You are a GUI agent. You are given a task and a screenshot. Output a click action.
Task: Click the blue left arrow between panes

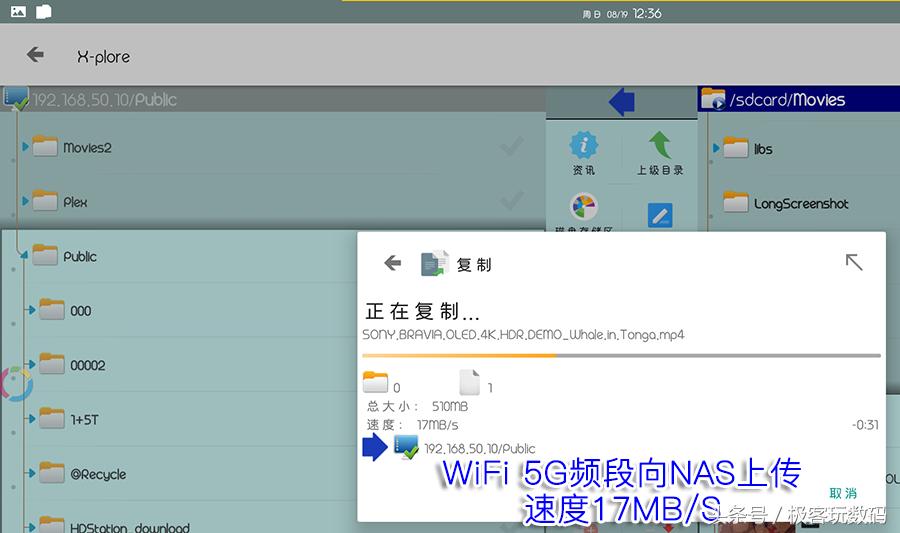click(x=622, y=103)
